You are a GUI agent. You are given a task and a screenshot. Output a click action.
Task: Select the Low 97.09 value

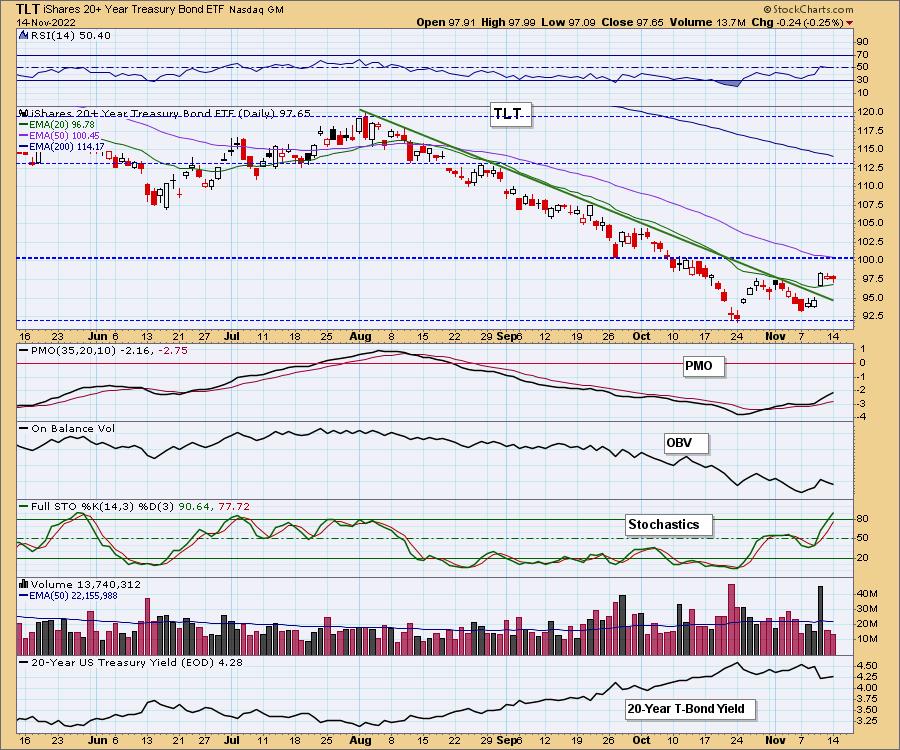568,22
